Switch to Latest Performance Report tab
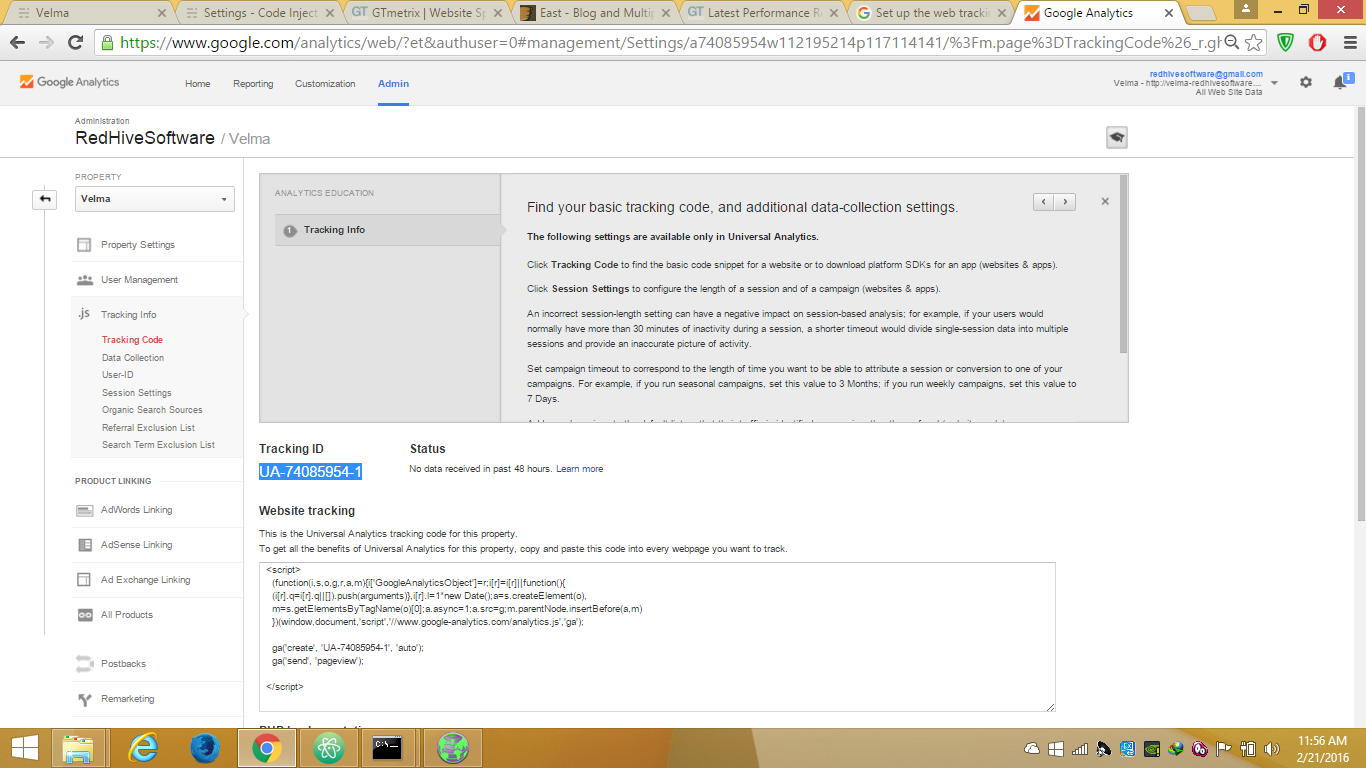Screen dimensions: 1366x768 point(765,13)
